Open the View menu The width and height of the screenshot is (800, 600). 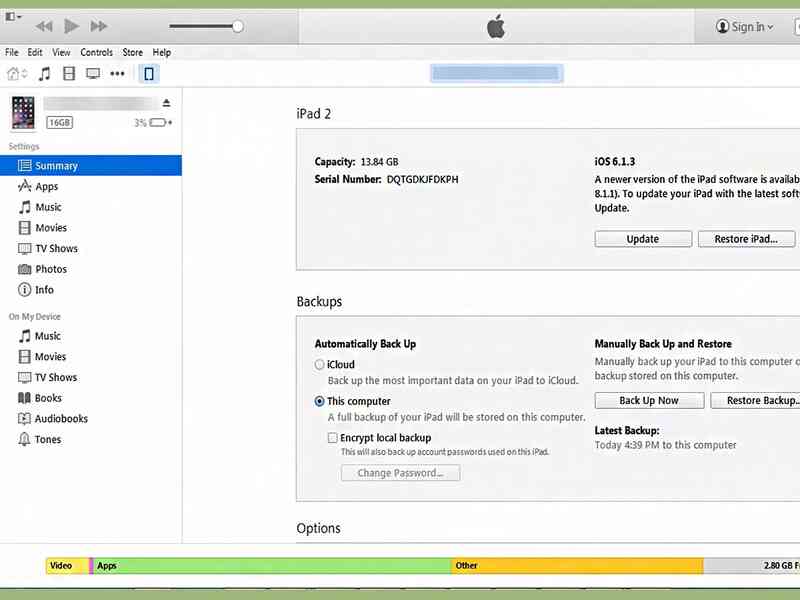(x=61, y=53)
